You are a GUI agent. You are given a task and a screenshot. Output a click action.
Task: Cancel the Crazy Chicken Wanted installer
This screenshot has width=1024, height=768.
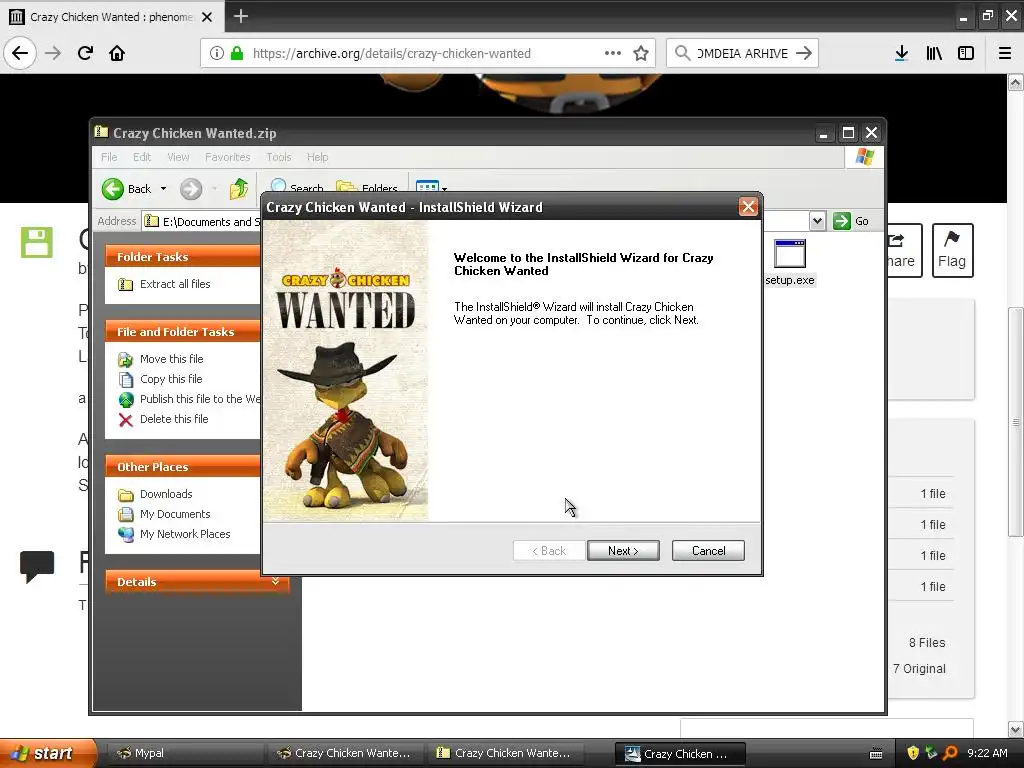coord(708,551)
